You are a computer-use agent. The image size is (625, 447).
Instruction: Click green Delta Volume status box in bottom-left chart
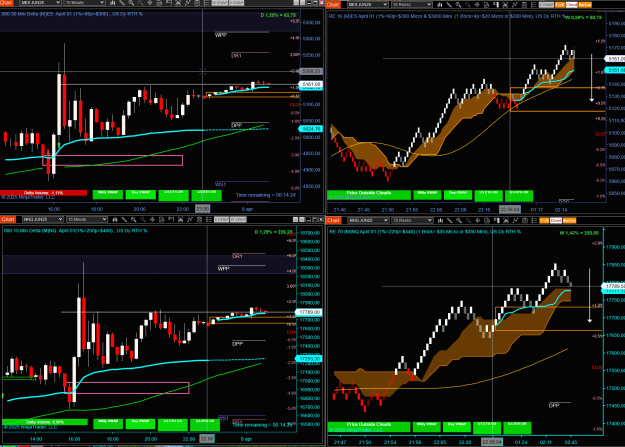[x=45, y=422]
